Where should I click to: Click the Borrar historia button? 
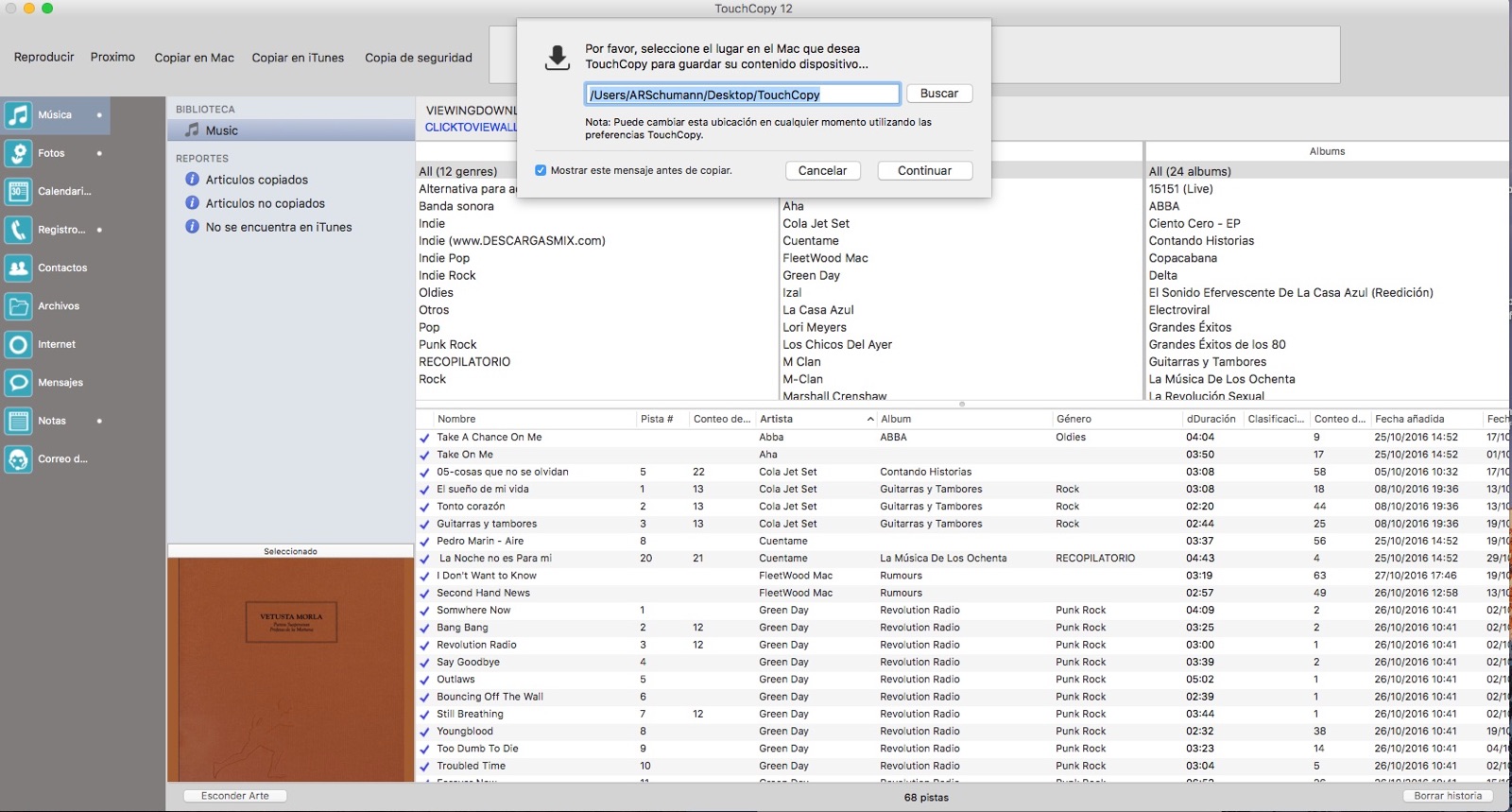pyautogui.click(x=1448, y=796)
